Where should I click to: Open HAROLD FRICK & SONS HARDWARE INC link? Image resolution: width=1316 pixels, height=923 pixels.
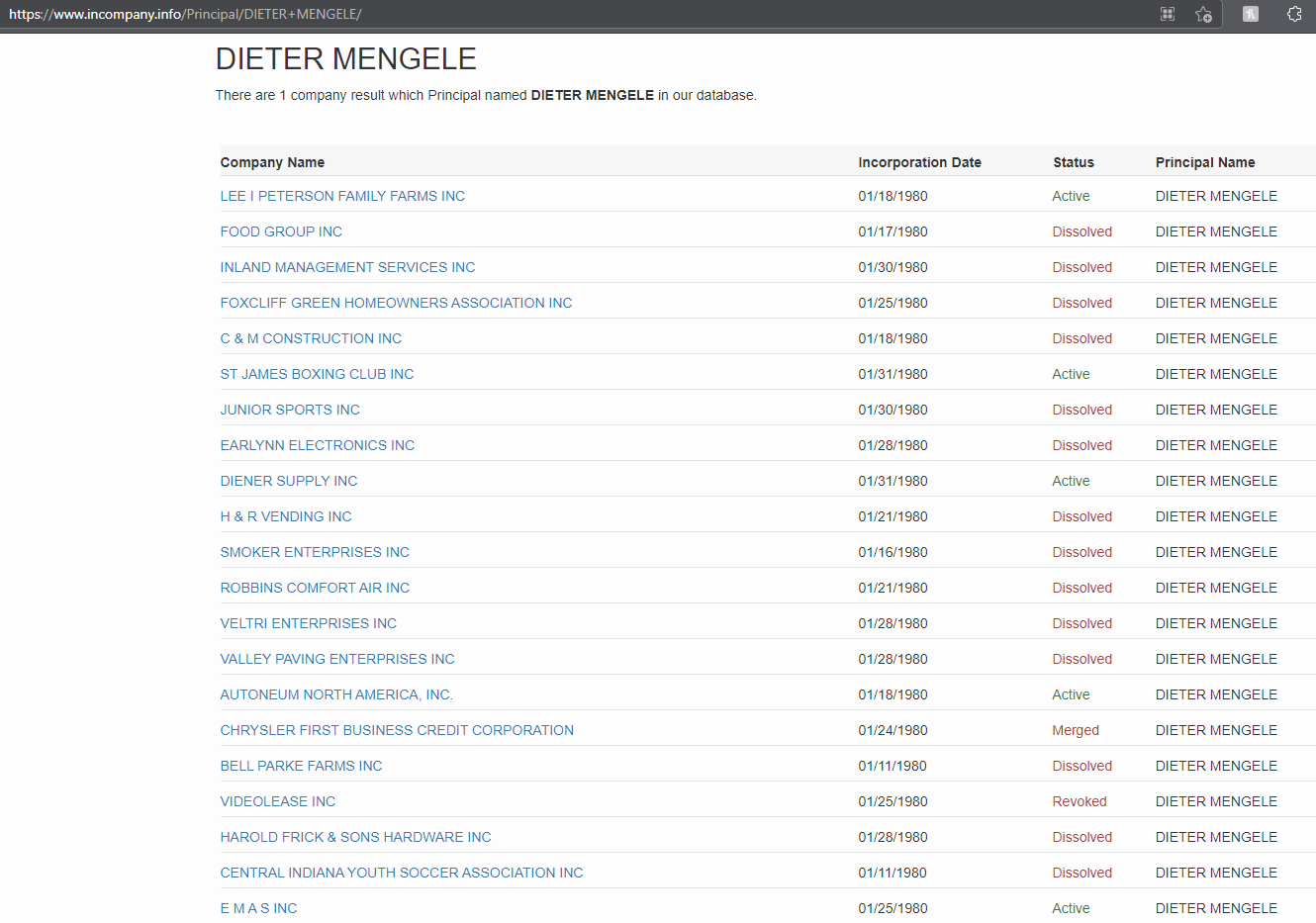355,837
